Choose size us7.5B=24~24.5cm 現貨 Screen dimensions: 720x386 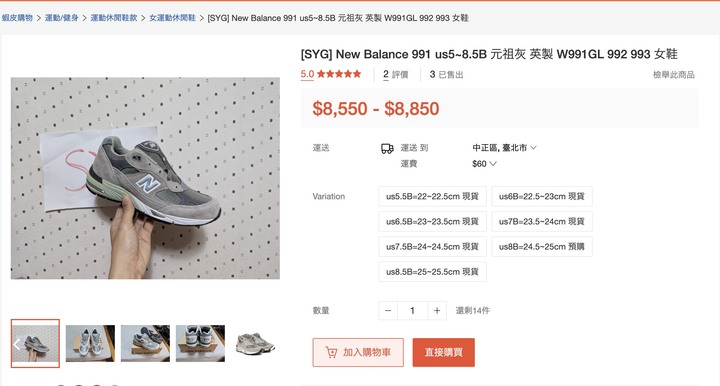pos(432,246)
